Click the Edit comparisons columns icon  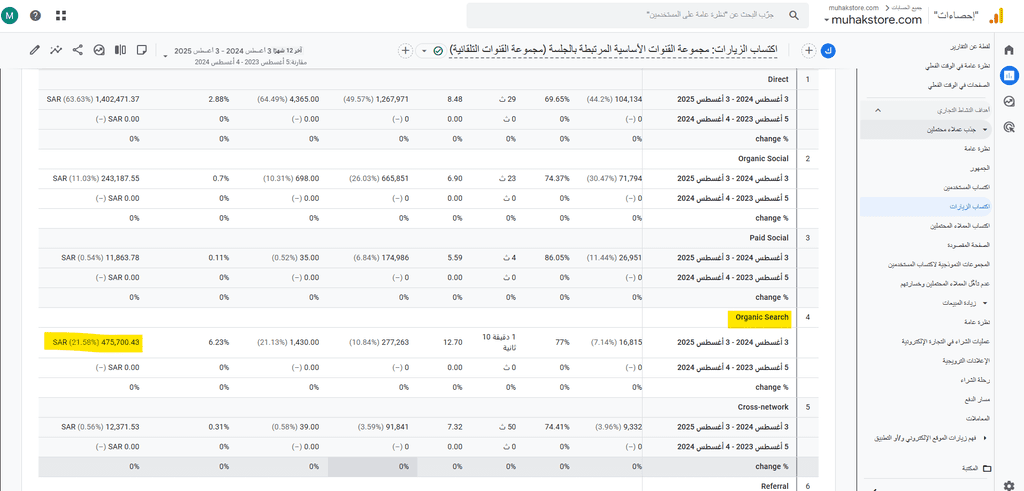click(121, 50)
